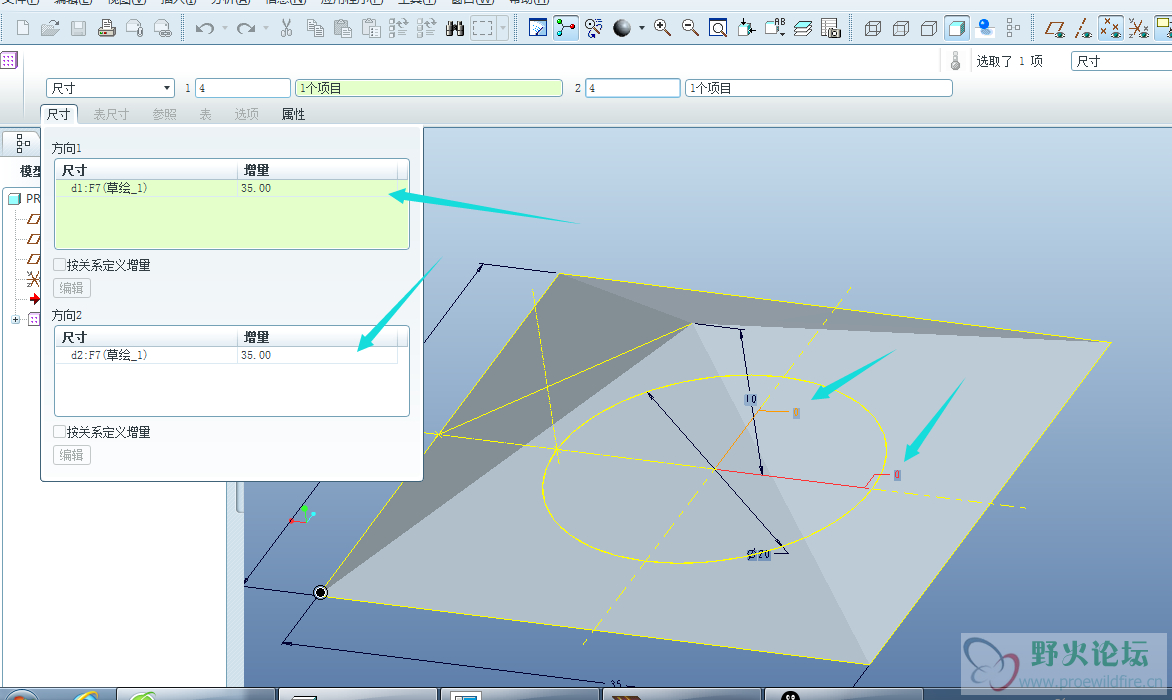This screenshot has width=1172, height=700.
Task: Toggle datum points display icon
Action: (x=1111, y=28)
